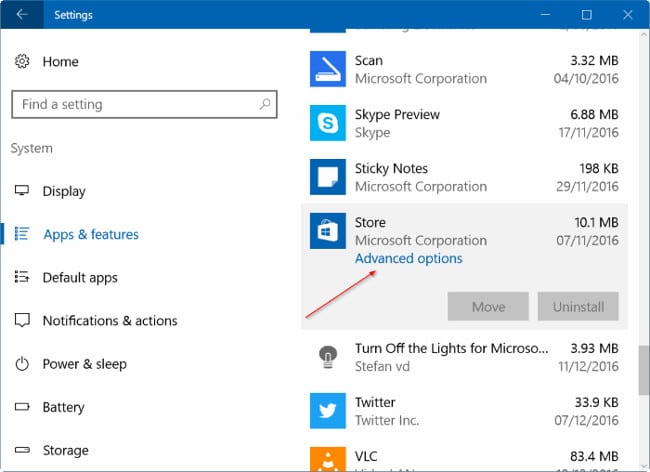
Task: Open Storage settings
Action: coord(65,450)
